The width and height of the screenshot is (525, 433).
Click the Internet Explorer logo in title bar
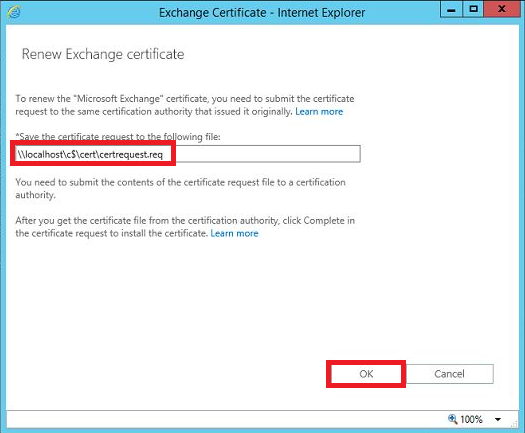(x=14, y=12)
